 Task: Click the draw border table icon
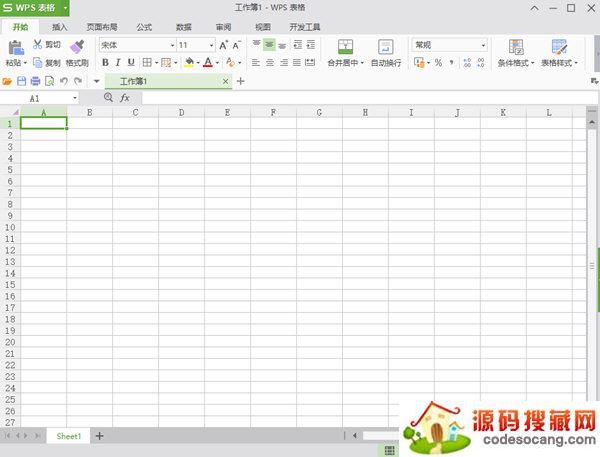click(x=166, y=62)
